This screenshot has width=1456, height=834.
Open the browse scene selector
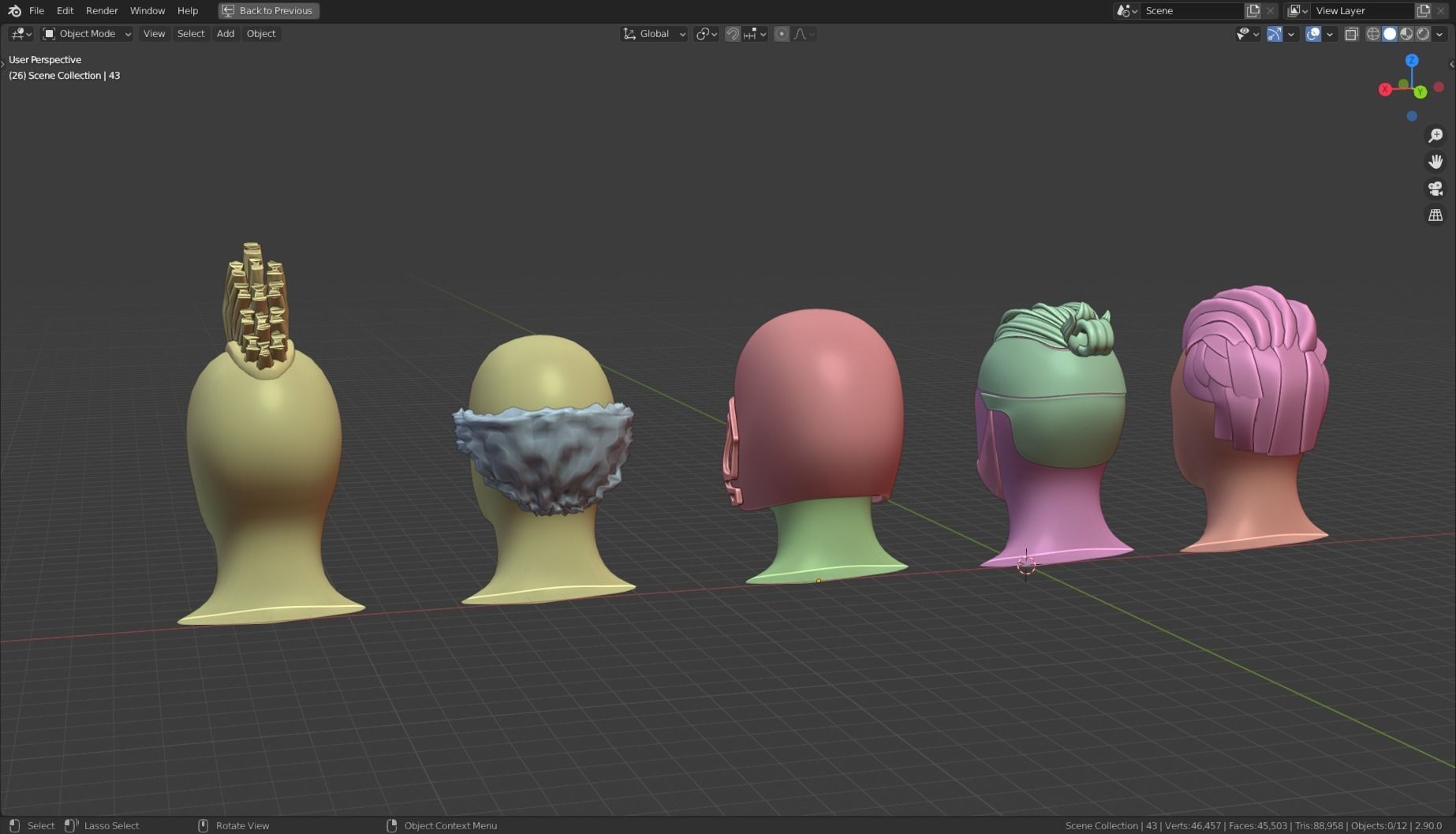click(1126, 11)
